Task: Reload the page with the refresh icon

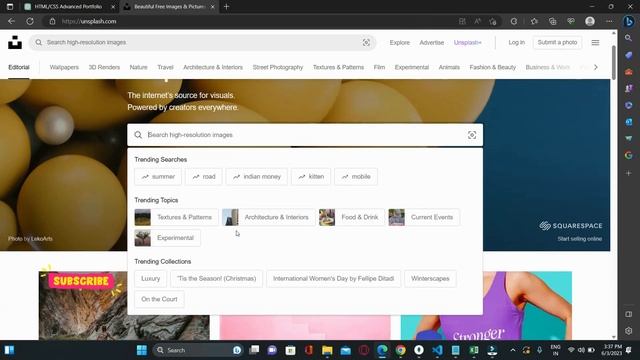Action: point(30,21)
